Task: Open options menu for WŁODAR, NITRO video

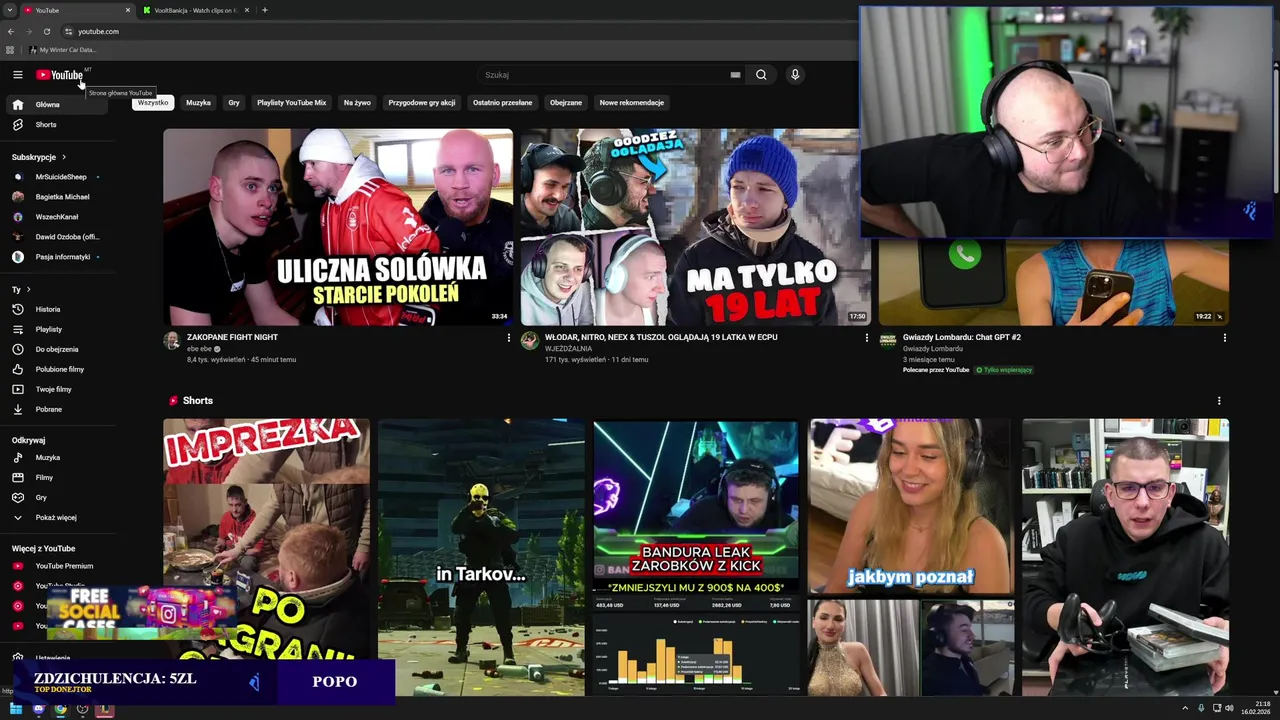Action: 866,338
